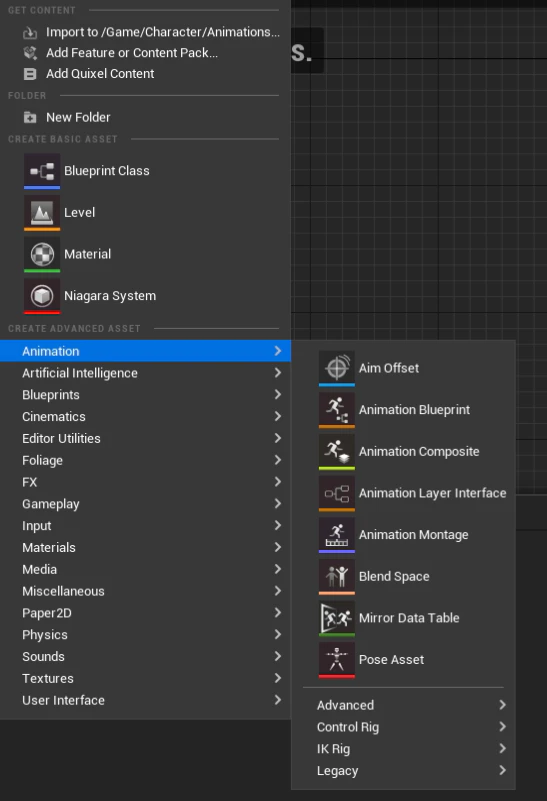Click the Pose Asset icon

(337, 660)
